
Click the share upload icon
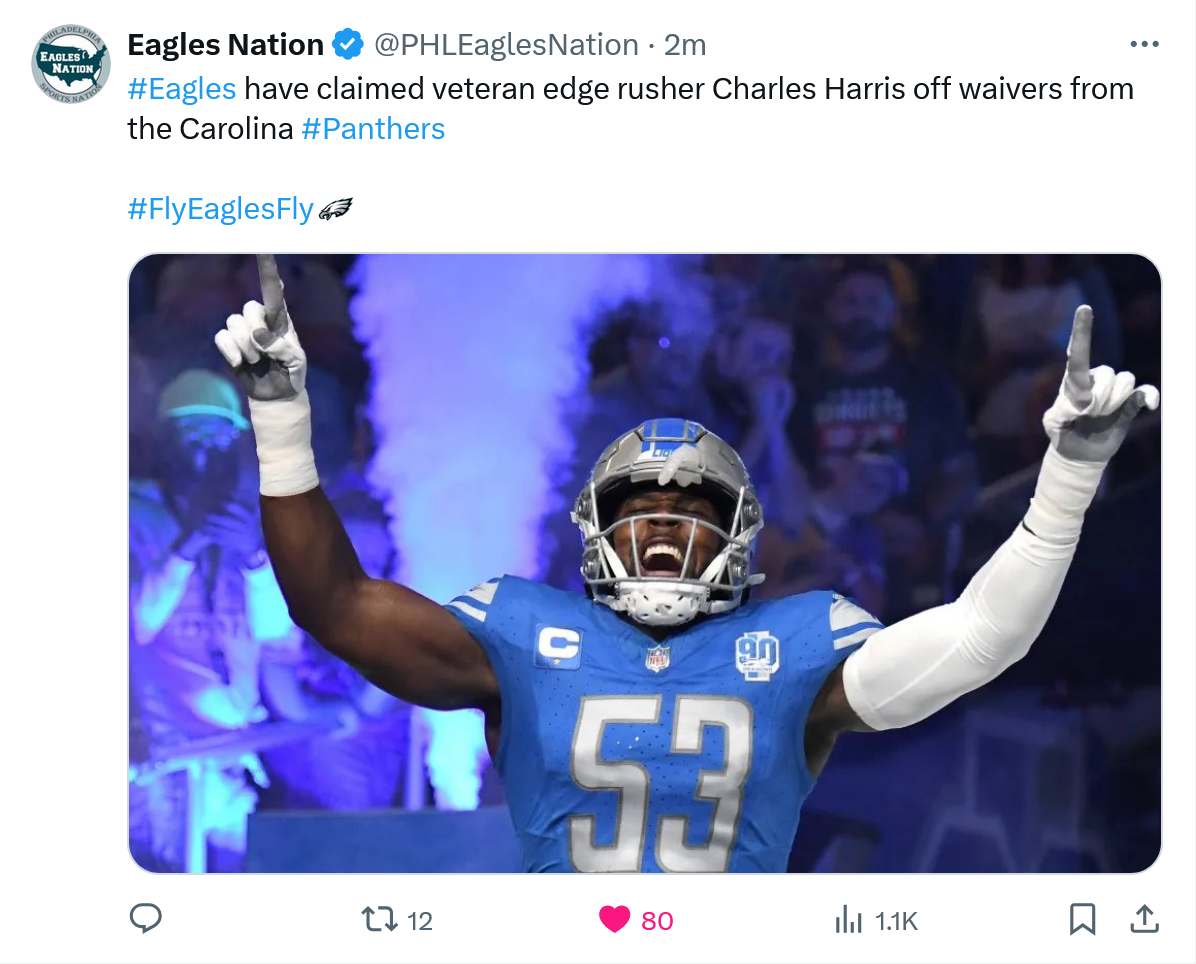tap(1144, 919)
